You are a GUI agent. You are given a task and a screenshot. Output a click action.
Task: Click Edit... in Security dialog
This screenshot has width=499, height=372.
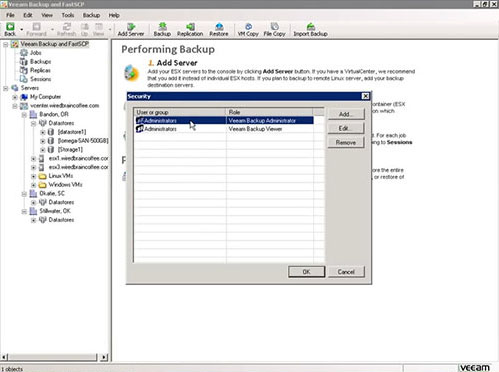tap(346, 128)
